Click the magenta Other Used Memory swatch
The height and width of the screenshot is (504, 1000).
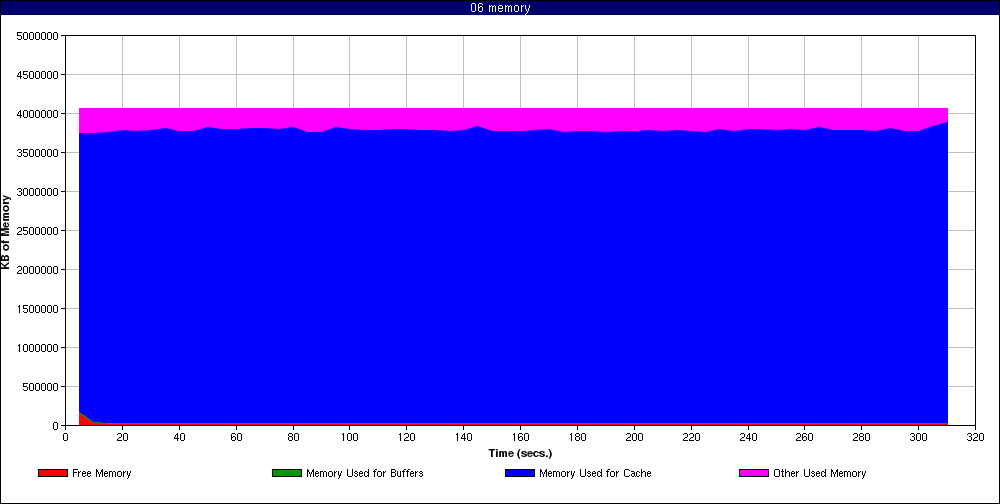click(x=754, y=473)
